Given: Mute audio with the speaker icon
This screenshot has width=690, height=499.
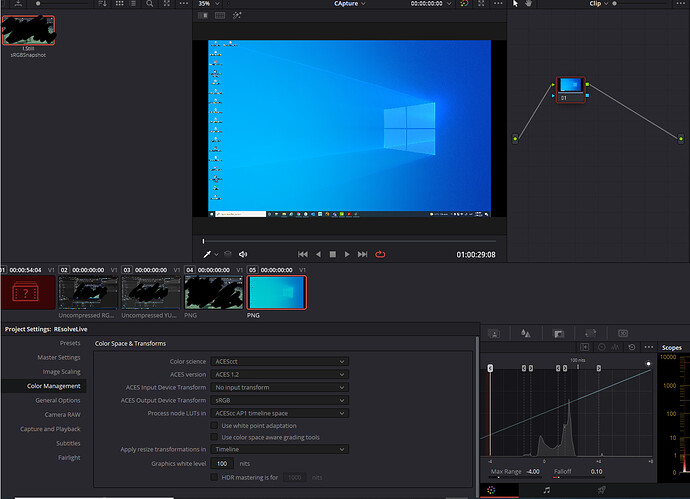Looking at the screenshot, I should [243, 254].
